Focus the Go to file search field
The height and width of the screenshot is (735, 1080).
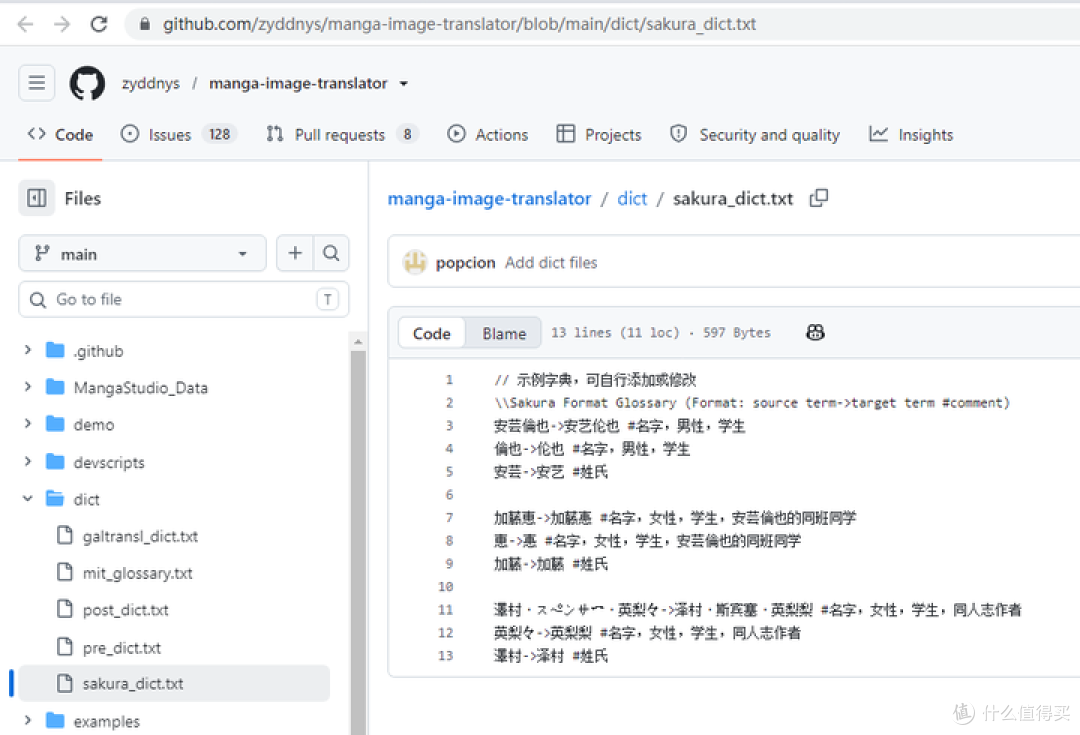183,300
